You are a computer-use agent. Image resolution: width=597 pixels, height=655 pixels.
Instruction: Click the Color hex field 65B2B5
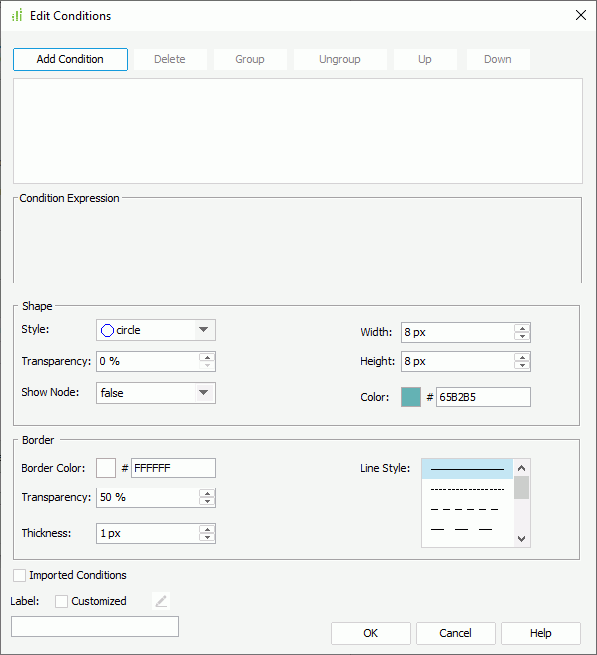483,397
